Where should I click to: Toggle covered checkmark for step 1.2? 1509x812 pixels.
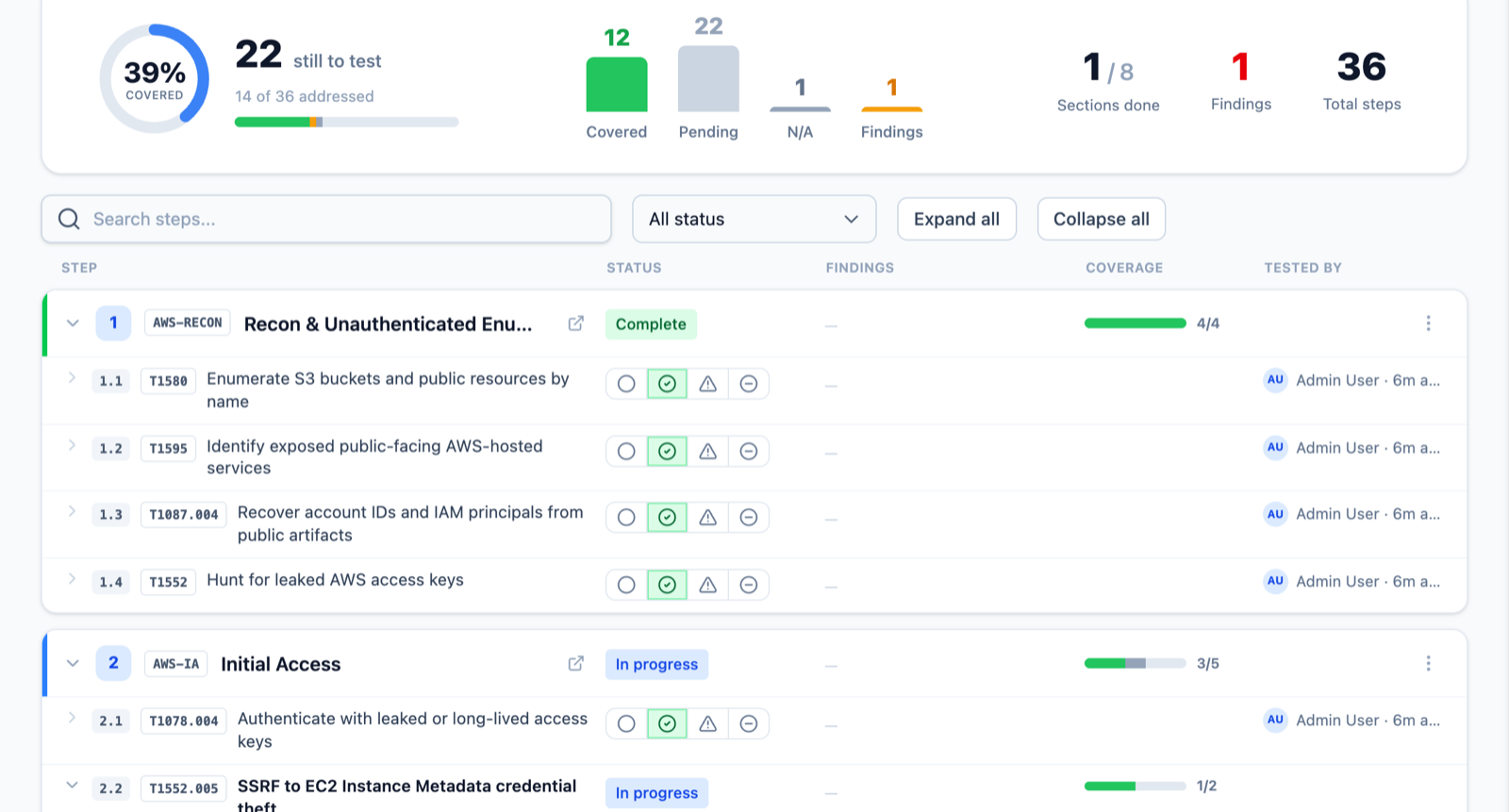coord(667,452)
